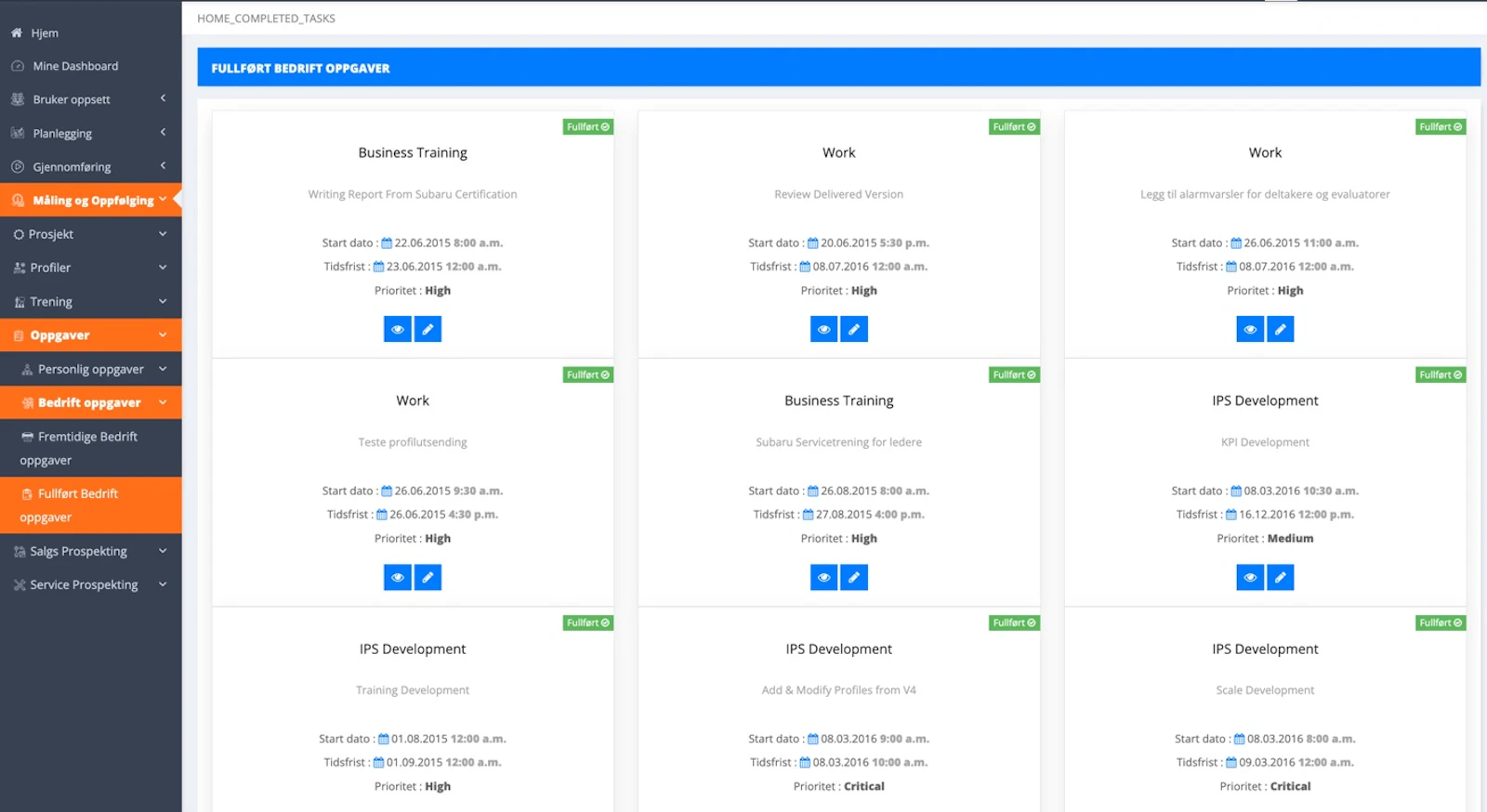The width and height of the screenshot is (1487, 812).
Task: Click 'Prioritet : Critical' on Scale Development card
Action: [1265, 787]
